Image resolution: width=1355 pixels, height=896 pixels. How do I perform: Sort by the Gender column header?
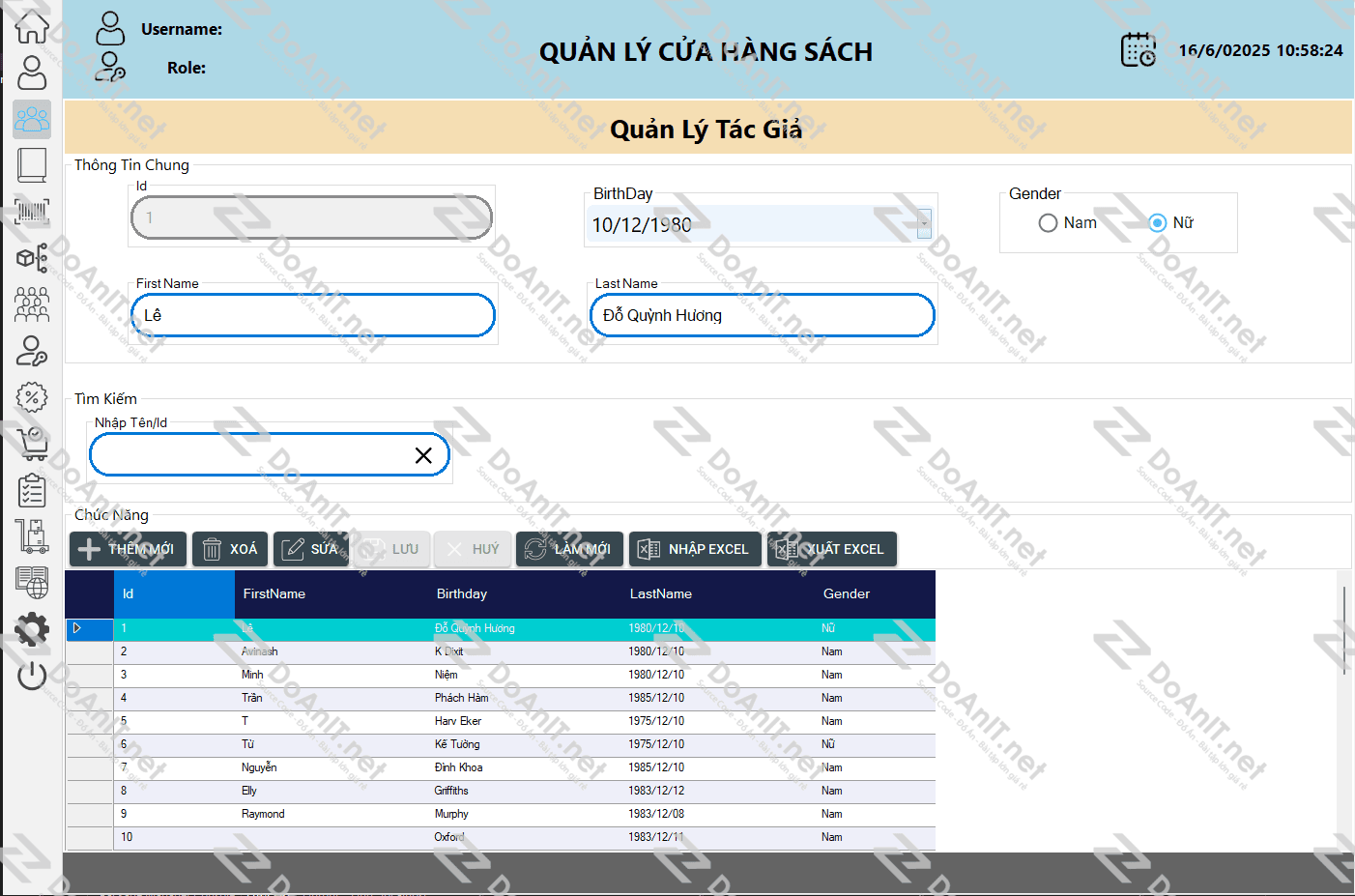click(875, 594)
